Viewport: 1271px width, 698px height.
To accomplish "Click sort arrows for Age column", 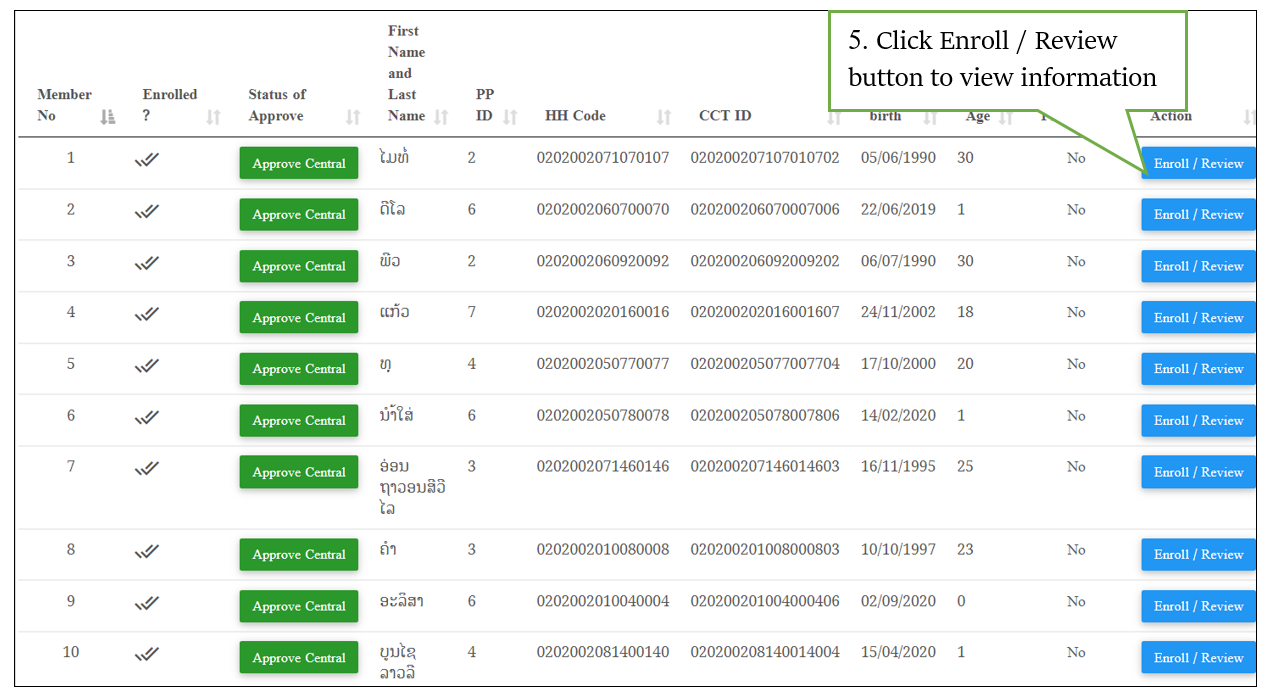I will coord(1006,117).
